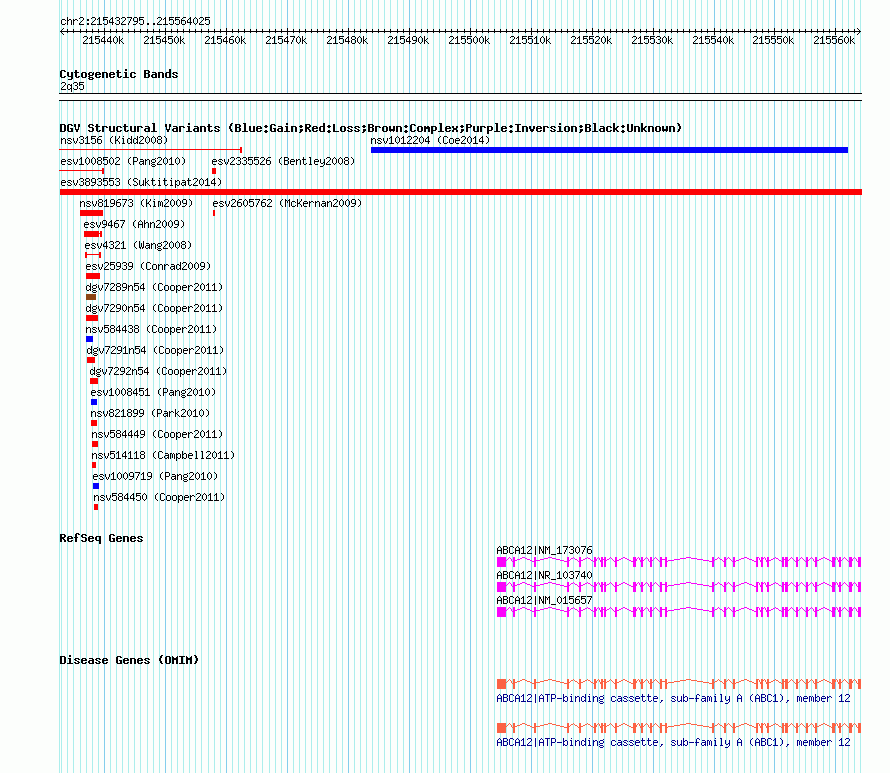Select the esv1008451 (Pang2010) label
Screen dimensions: 890x773
(153, 392)
